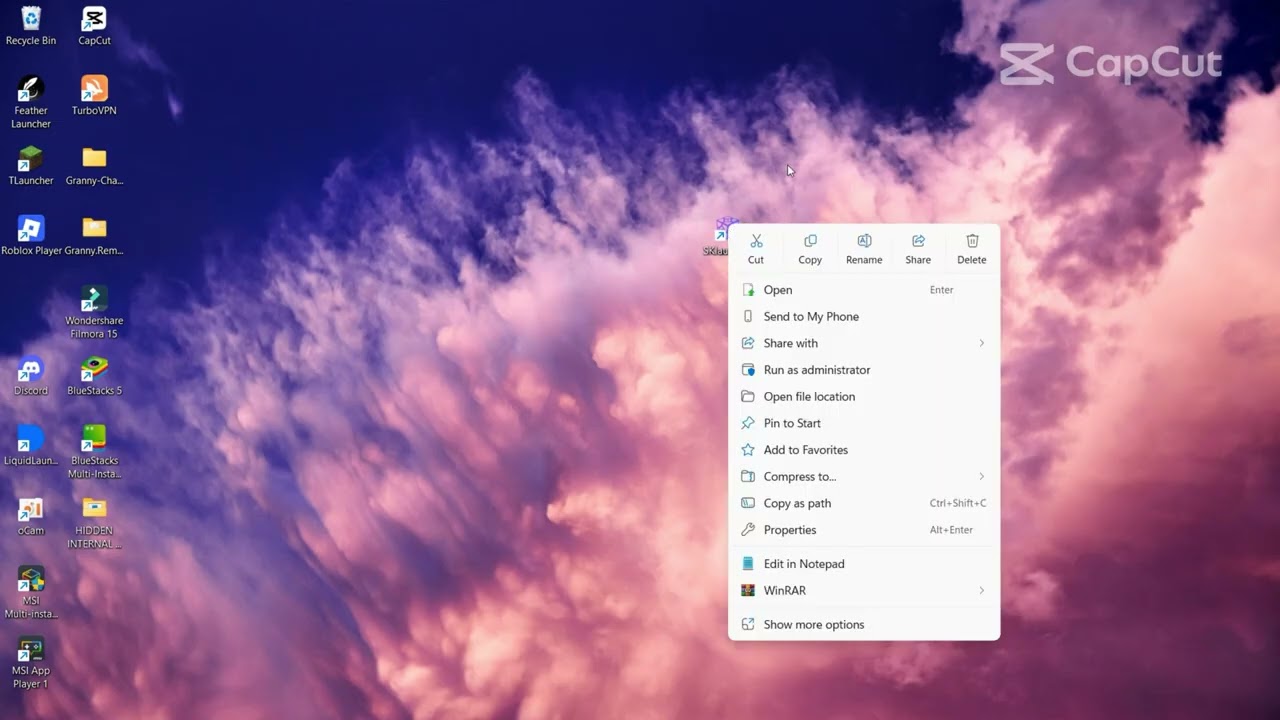1280x720 pixels.
Task: Choose Show more options
Action: (x=864, y=624)
